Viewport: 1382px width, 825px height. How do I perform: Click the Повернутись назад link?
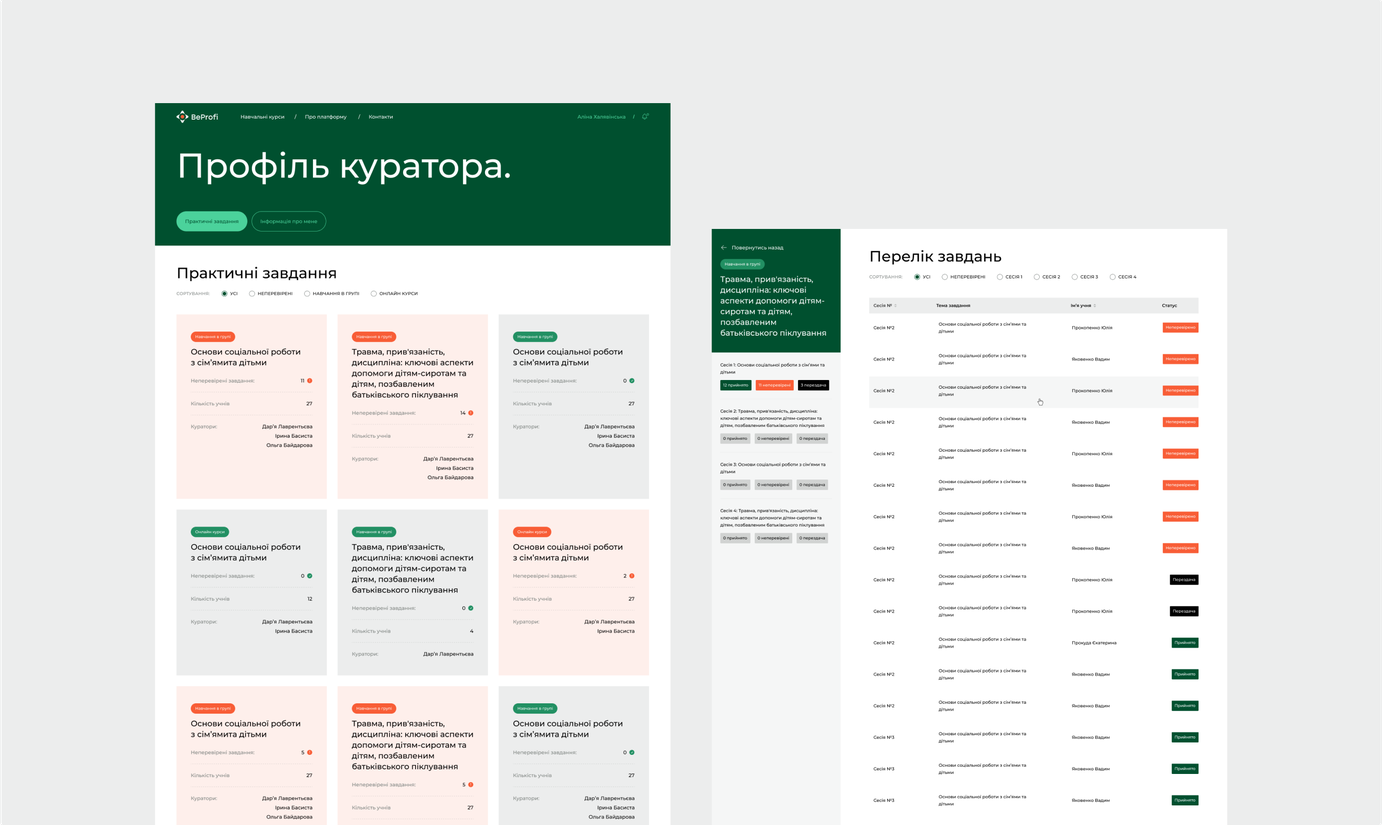click(x=757, y=247)
